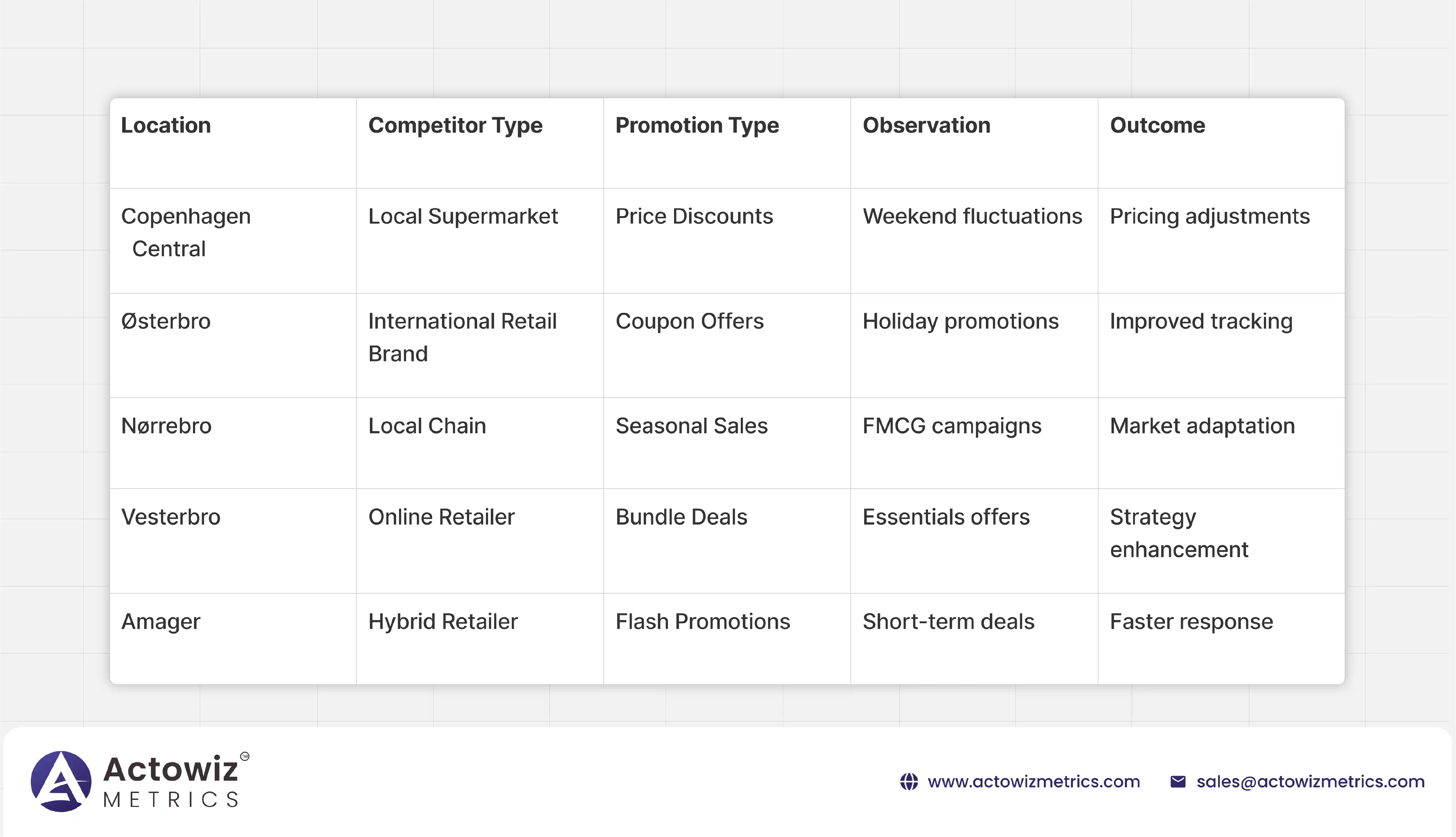Select the Promotion Type column header
Screen dimensions: 1456x837
tap(697, 125)
